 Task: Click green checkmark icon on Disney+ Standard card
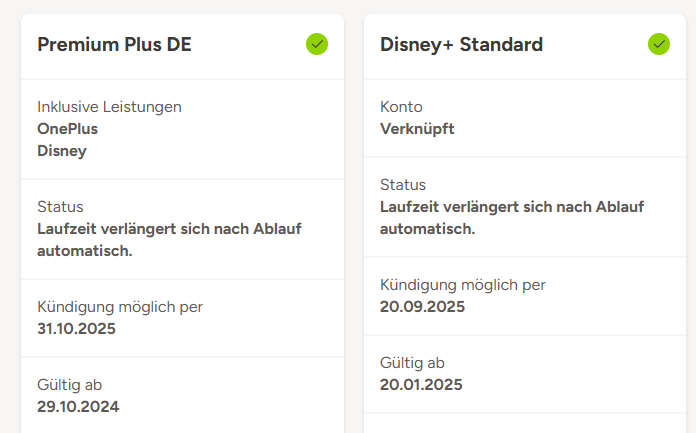point(659,44)
